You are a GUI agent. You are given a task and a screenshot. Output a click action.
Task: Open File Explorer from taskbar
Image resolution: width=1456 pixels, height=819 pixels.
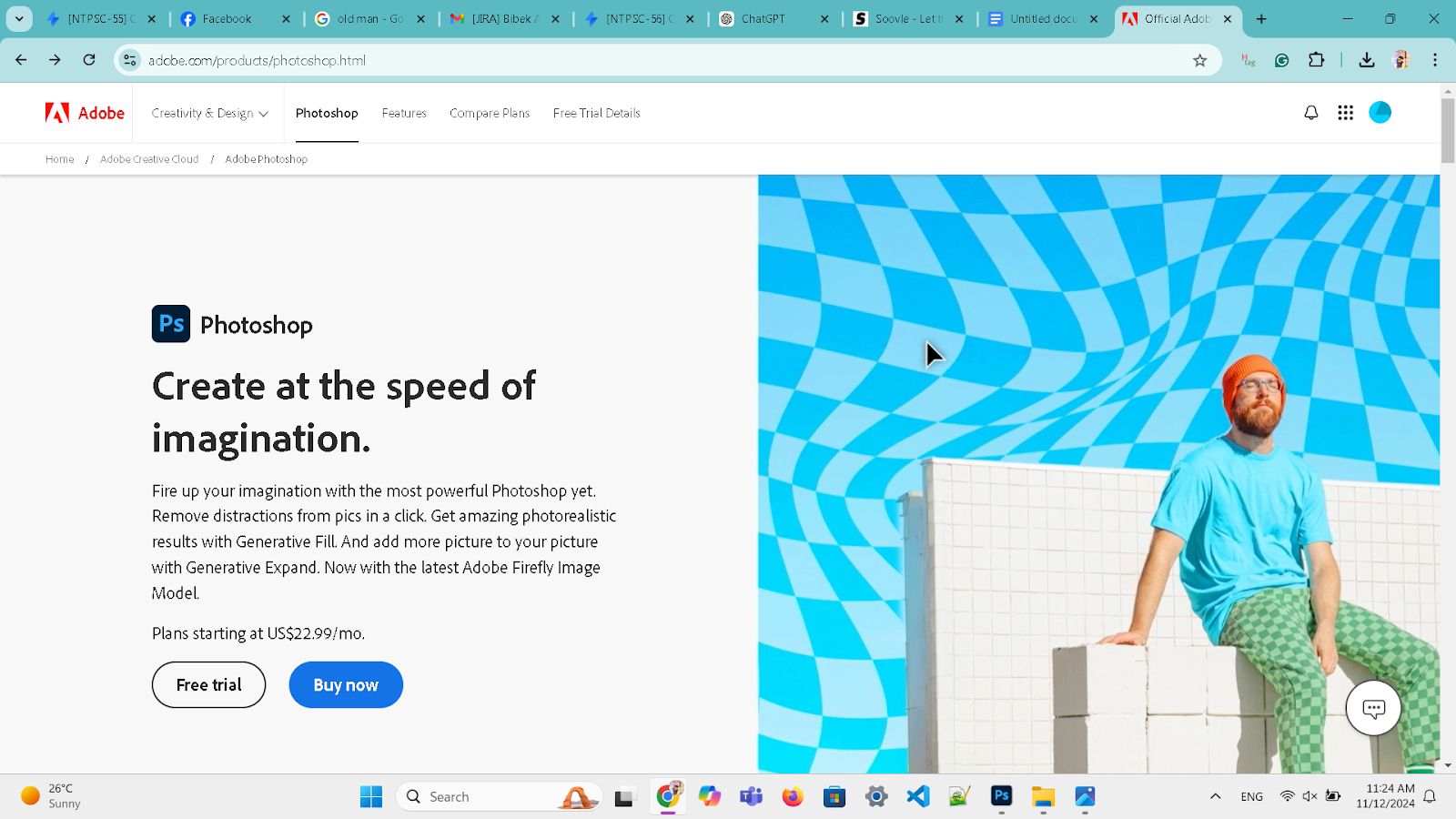tap(1043, 796)
